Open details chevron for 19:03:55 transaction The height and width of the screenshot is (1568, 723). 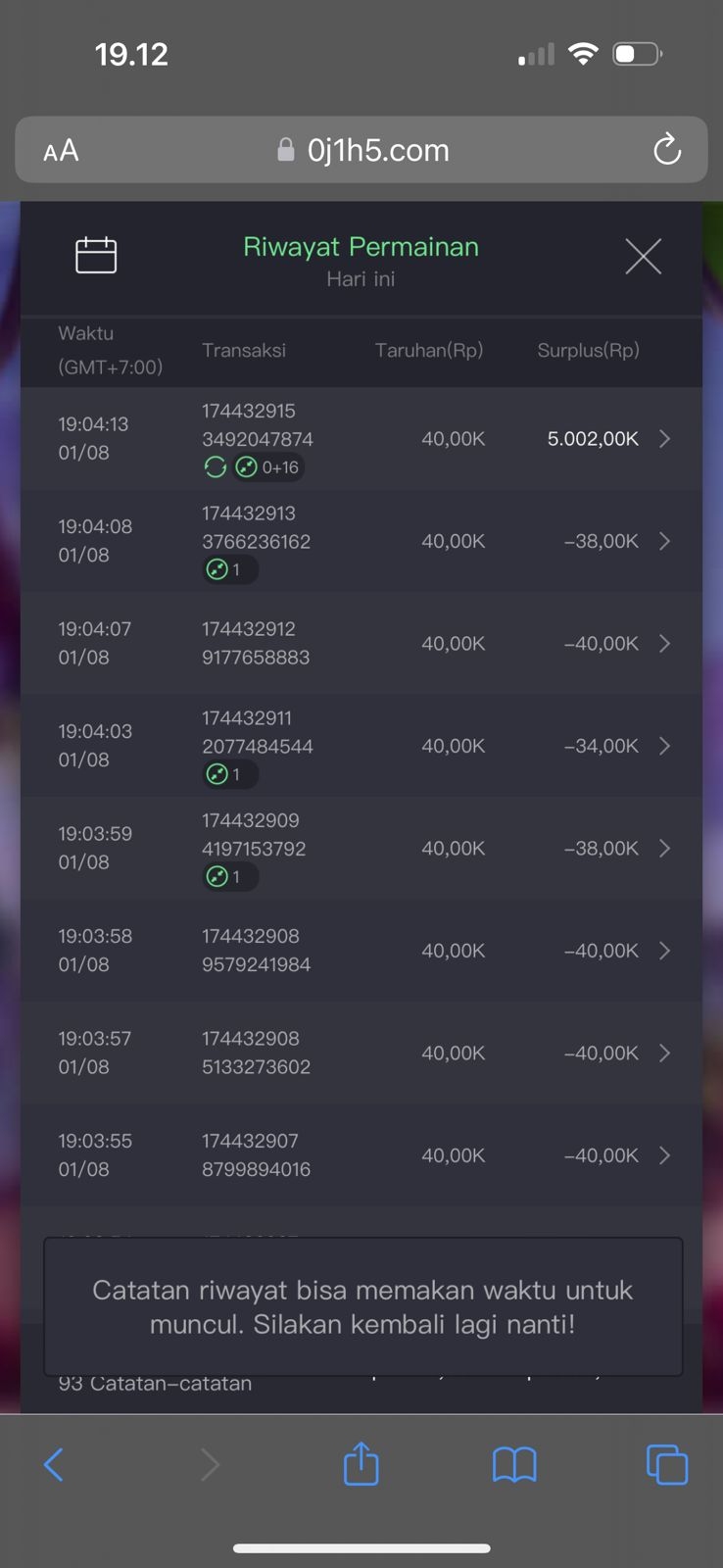coord(665,1155)
